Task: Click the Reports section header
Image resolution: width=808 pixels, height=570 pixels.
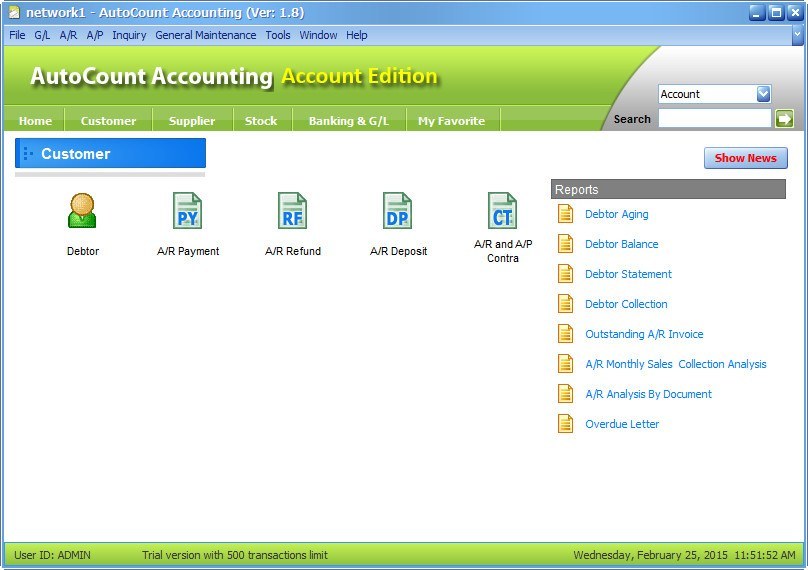Action: pos(668,189)
